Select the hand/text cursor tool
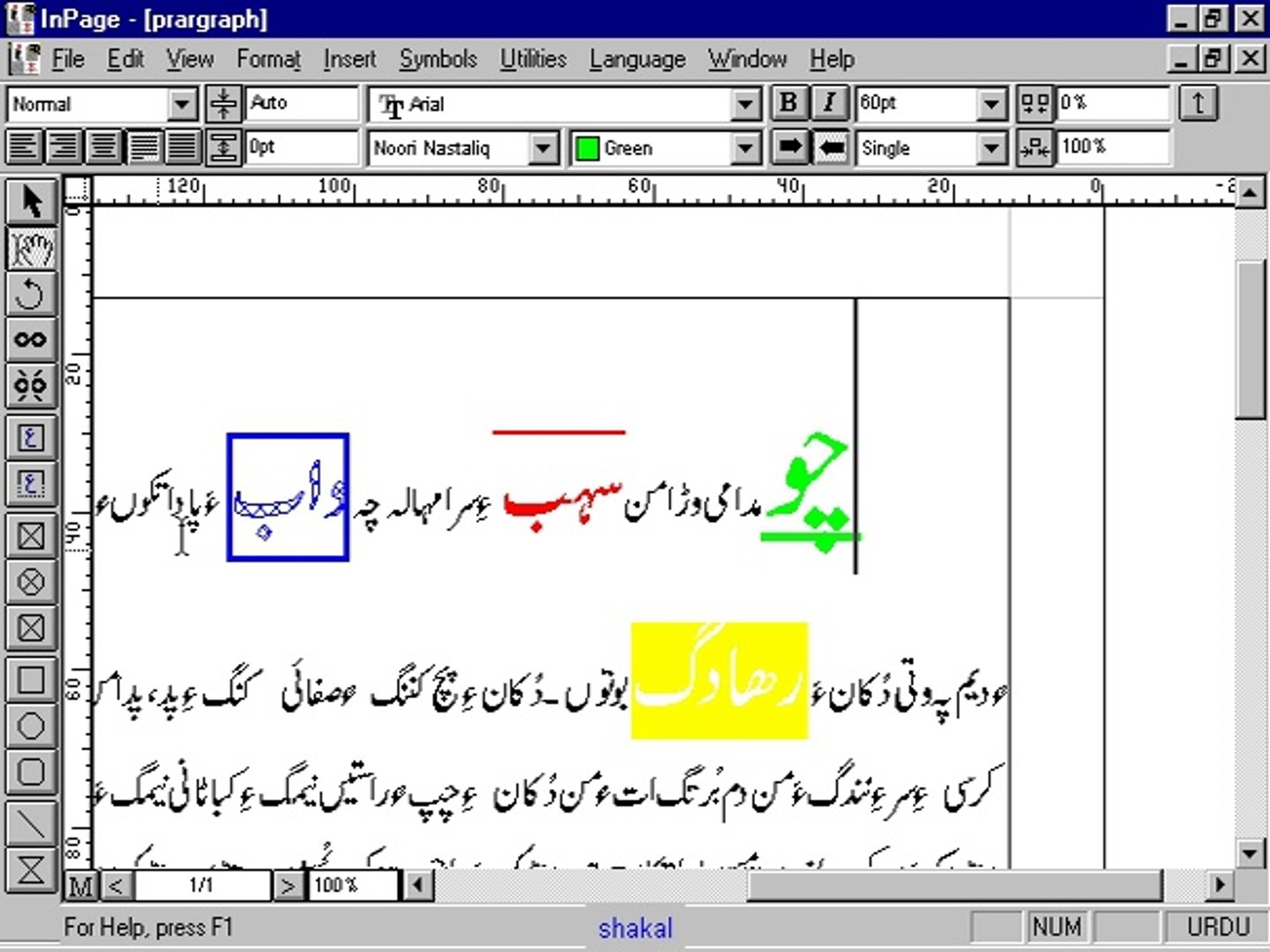This screenshot has height=952, width=1270. (31, 249)
